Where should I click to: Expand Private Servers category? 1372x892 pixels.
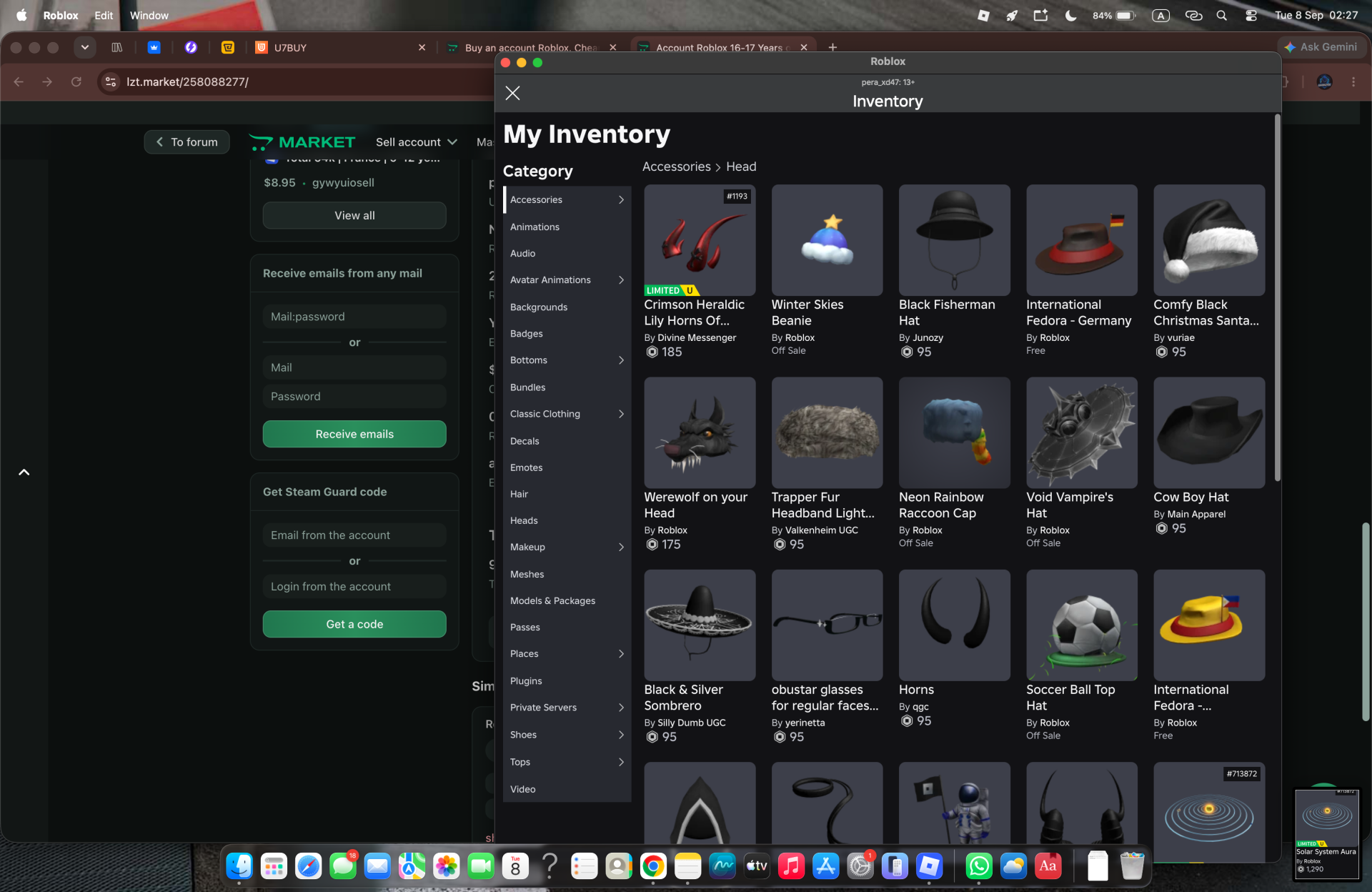(x=567, y=708)
